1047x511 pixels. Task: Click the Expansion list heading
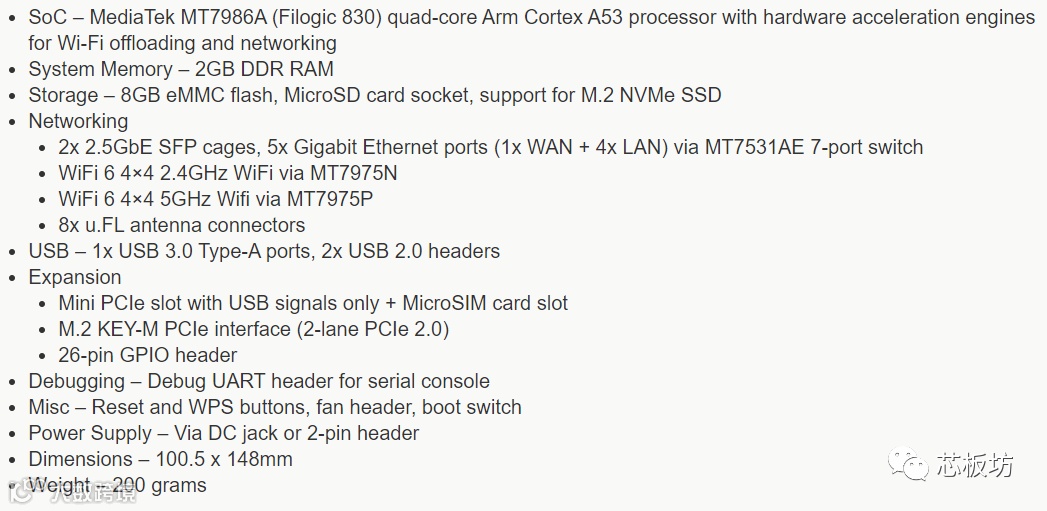(75, 277)
